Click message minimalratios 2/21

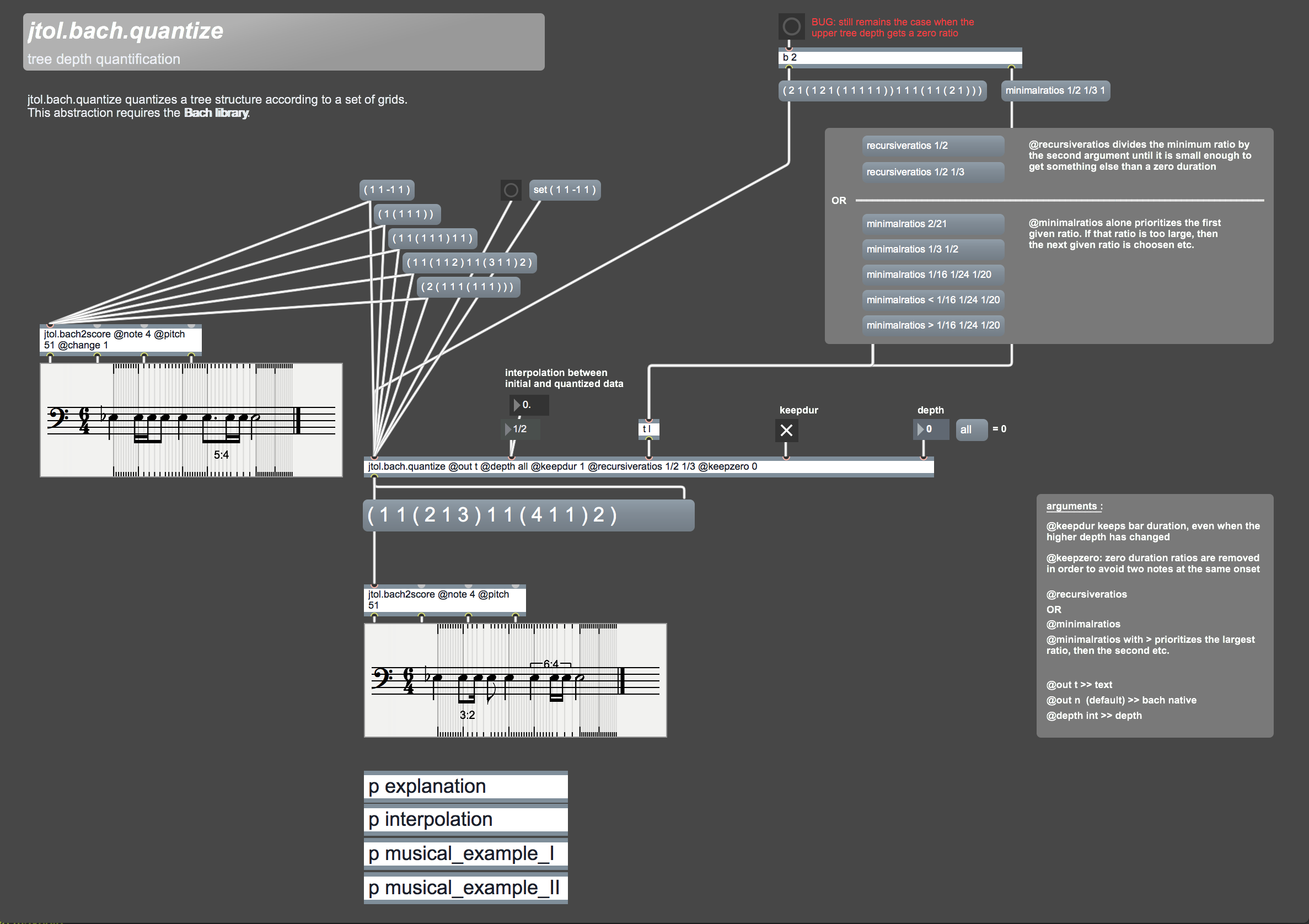coord(932,223)
